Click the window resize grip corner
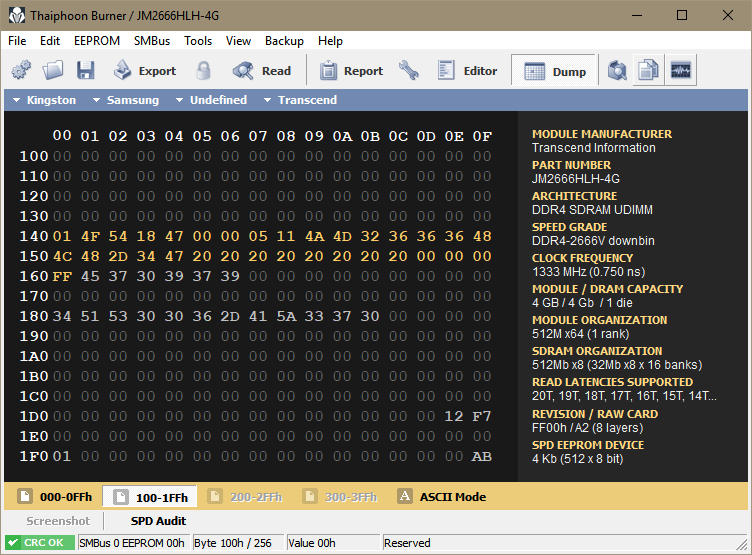Screen dimensions: 752x555 (742, 544)
